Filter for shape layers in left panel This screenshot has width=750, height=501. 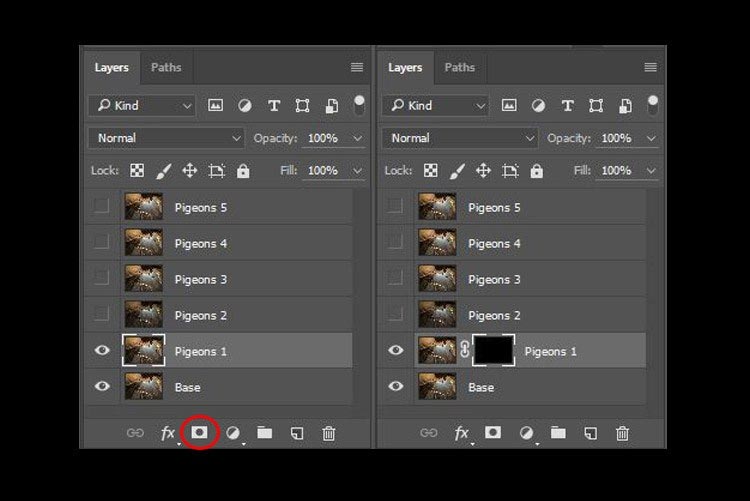point(302,105)
